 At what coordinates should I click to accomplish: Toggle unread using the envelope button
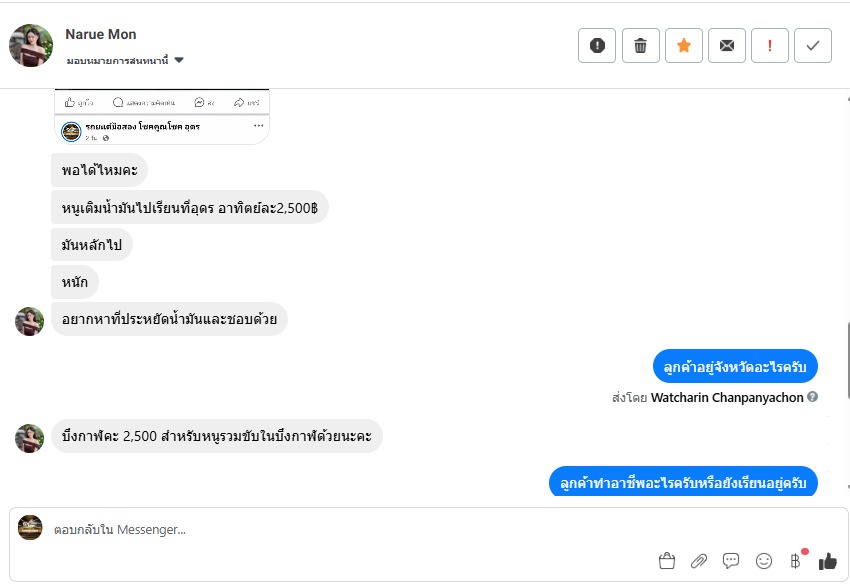tap(727, 45)
